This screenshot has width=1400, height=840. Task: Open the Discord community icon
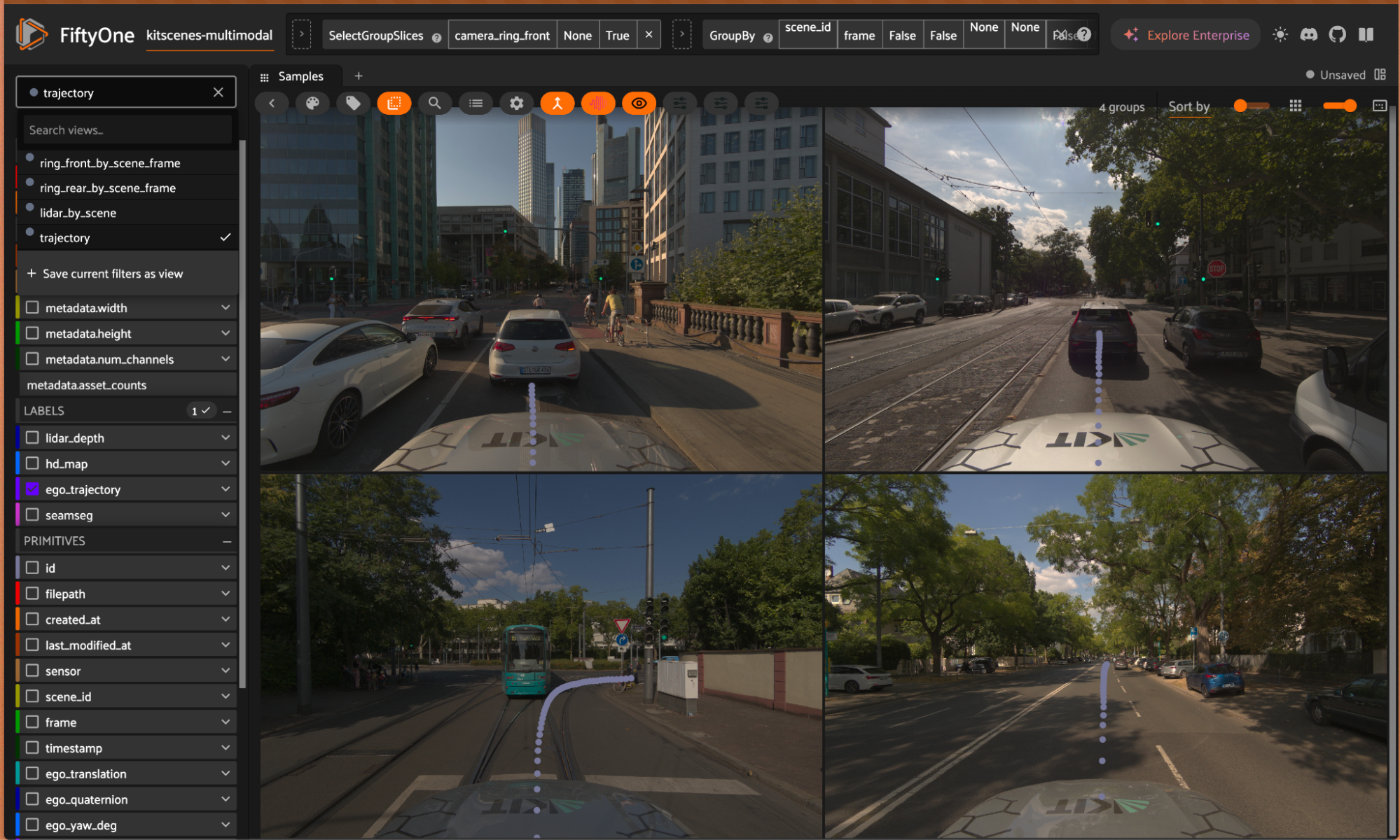tap(1308, 34)
